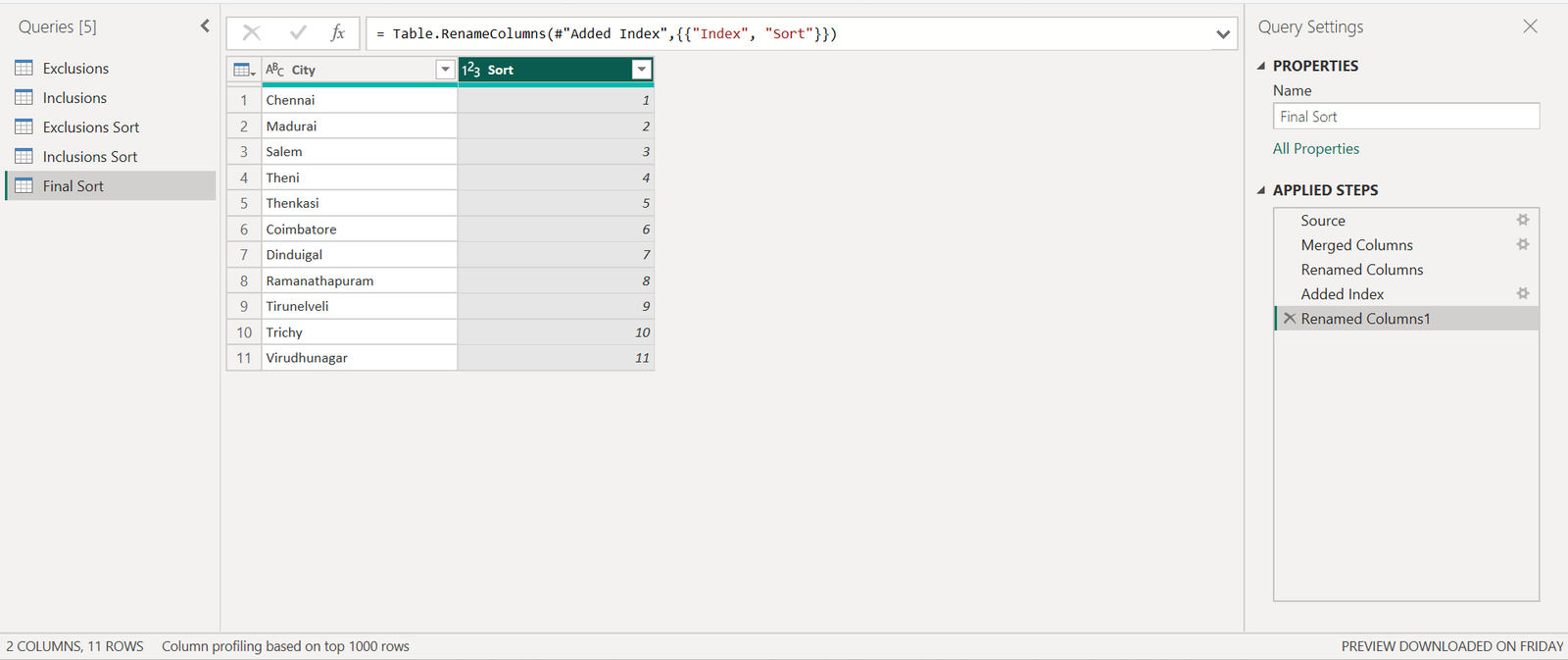Click the Virudhunagar cell

(x=359, y=357)
